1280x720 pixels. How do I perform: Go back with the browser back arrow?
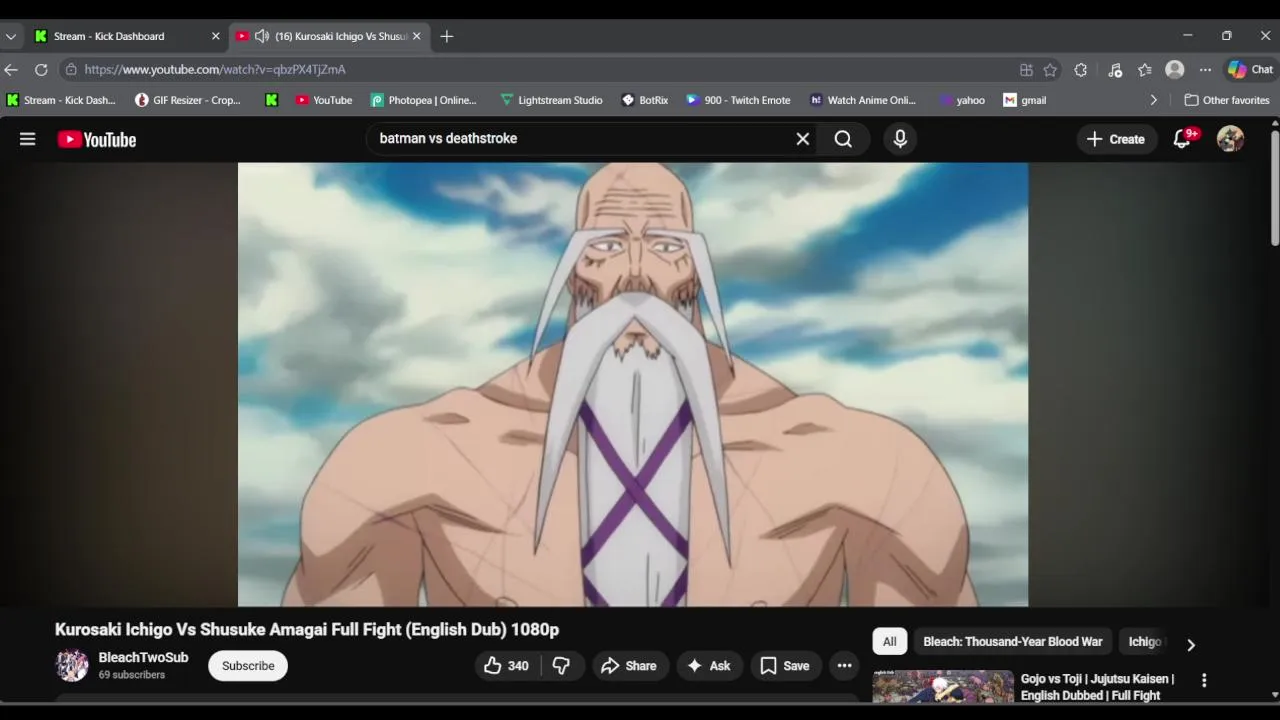11,70
